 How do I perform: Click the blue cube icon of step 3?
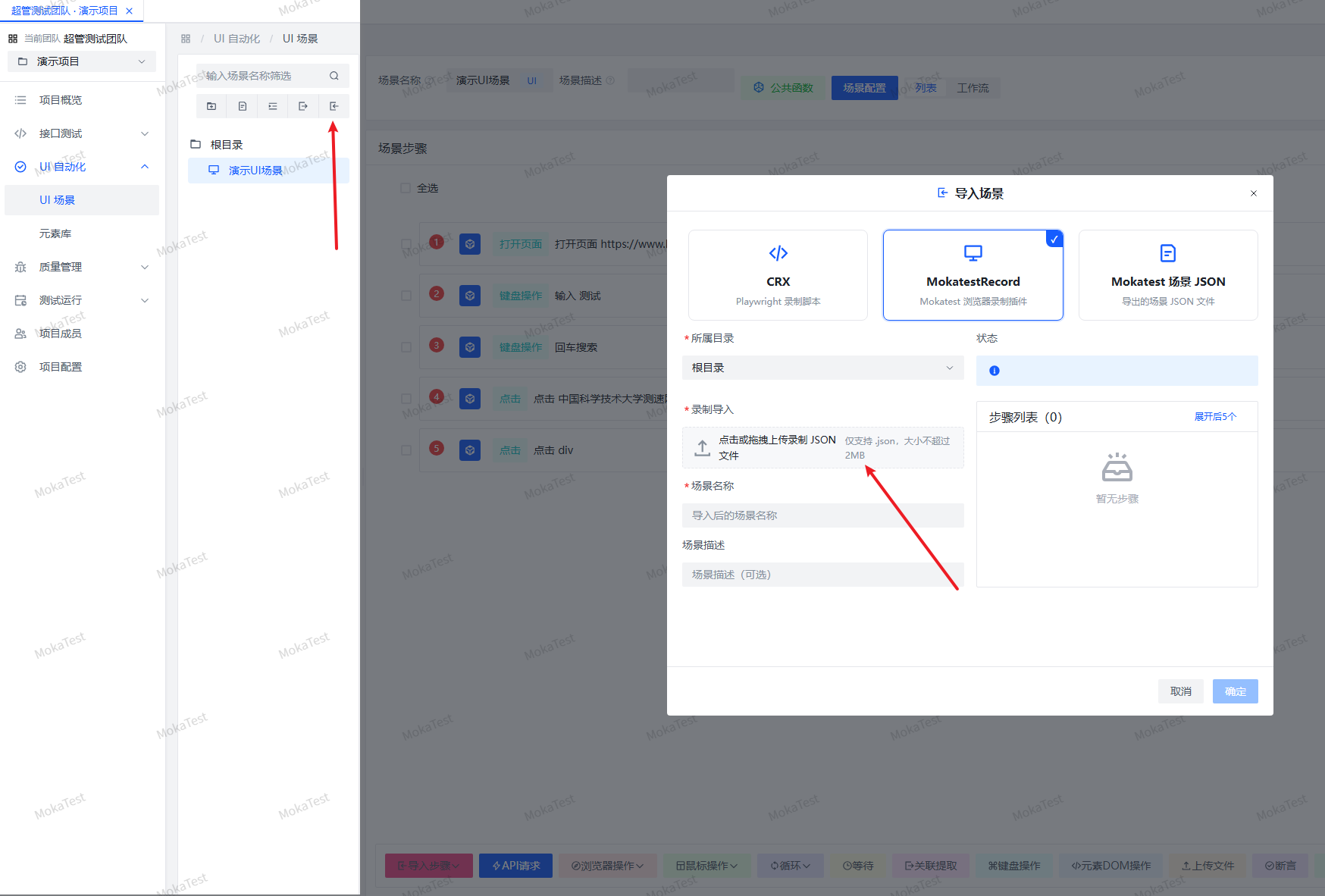point(470,347)
